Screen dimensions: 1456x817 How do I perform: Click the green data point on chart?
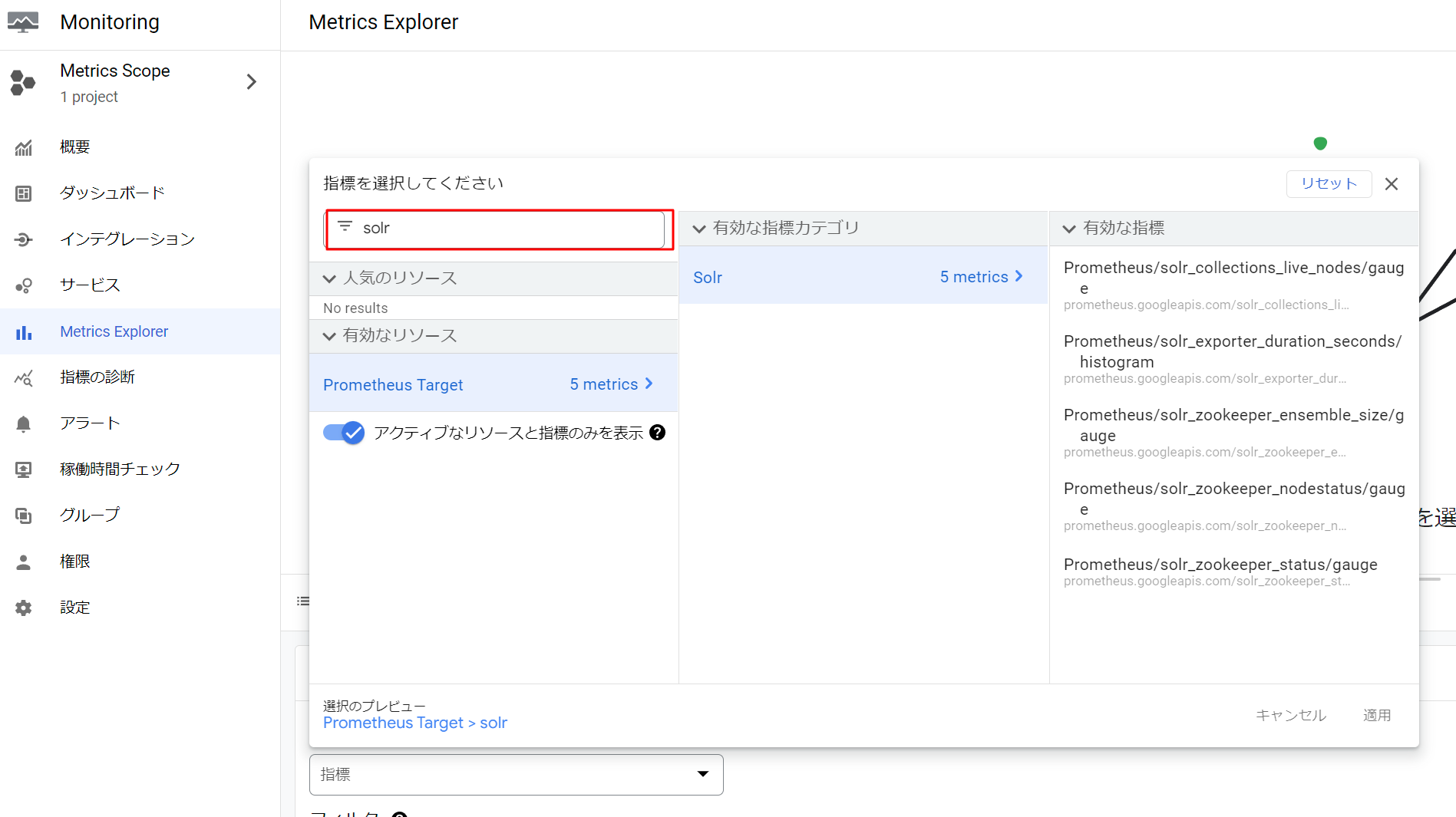click(1320, 143)
